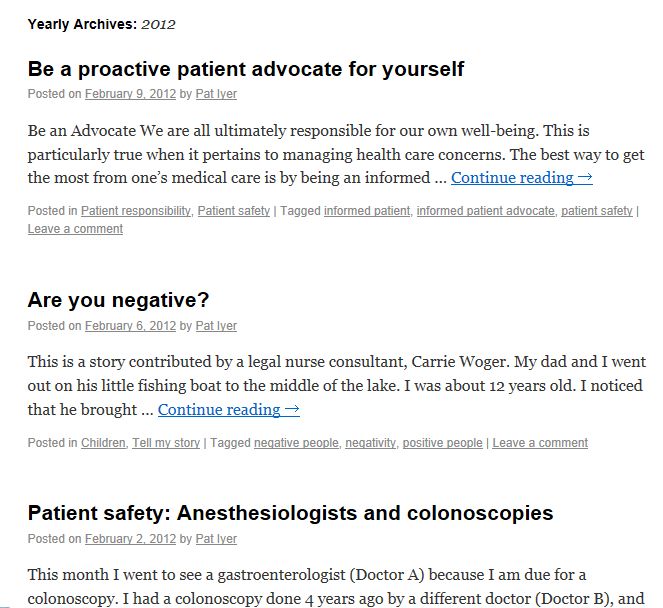Leave a comment on the first post
Viewport: 663px width, 608px height.
tap(75, 229)
